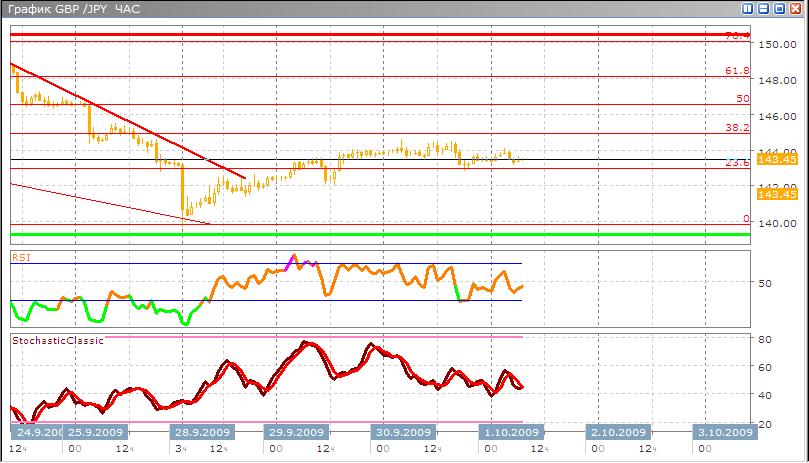Click the 29.9.2009 date marker
The image size is (809, 463).
point(297,433)
